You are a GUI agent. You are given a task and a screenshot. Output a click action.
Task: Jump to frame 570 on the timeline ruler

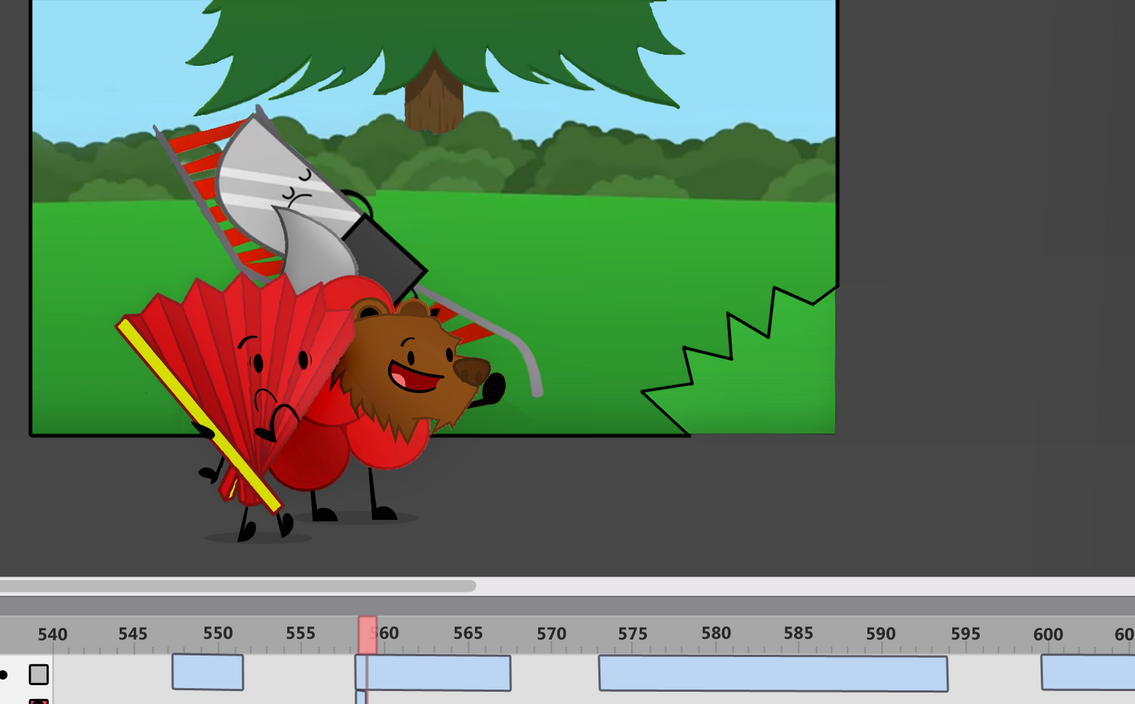[x=552, y=634]
